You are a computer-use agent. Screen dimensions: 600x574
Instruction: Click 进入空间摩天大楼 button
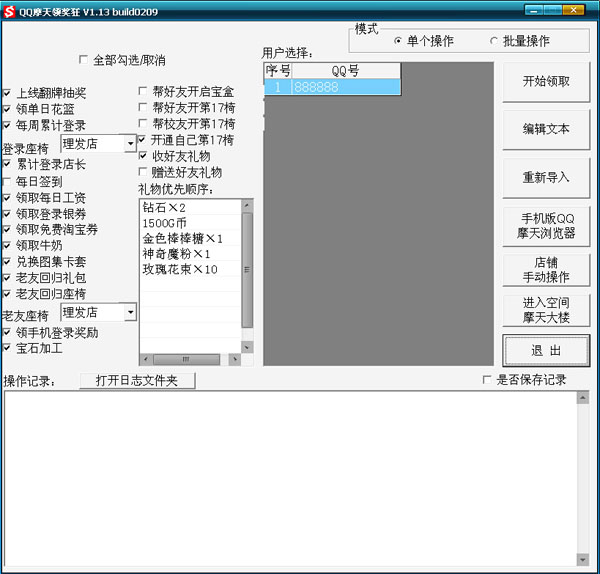click(546, 310)
